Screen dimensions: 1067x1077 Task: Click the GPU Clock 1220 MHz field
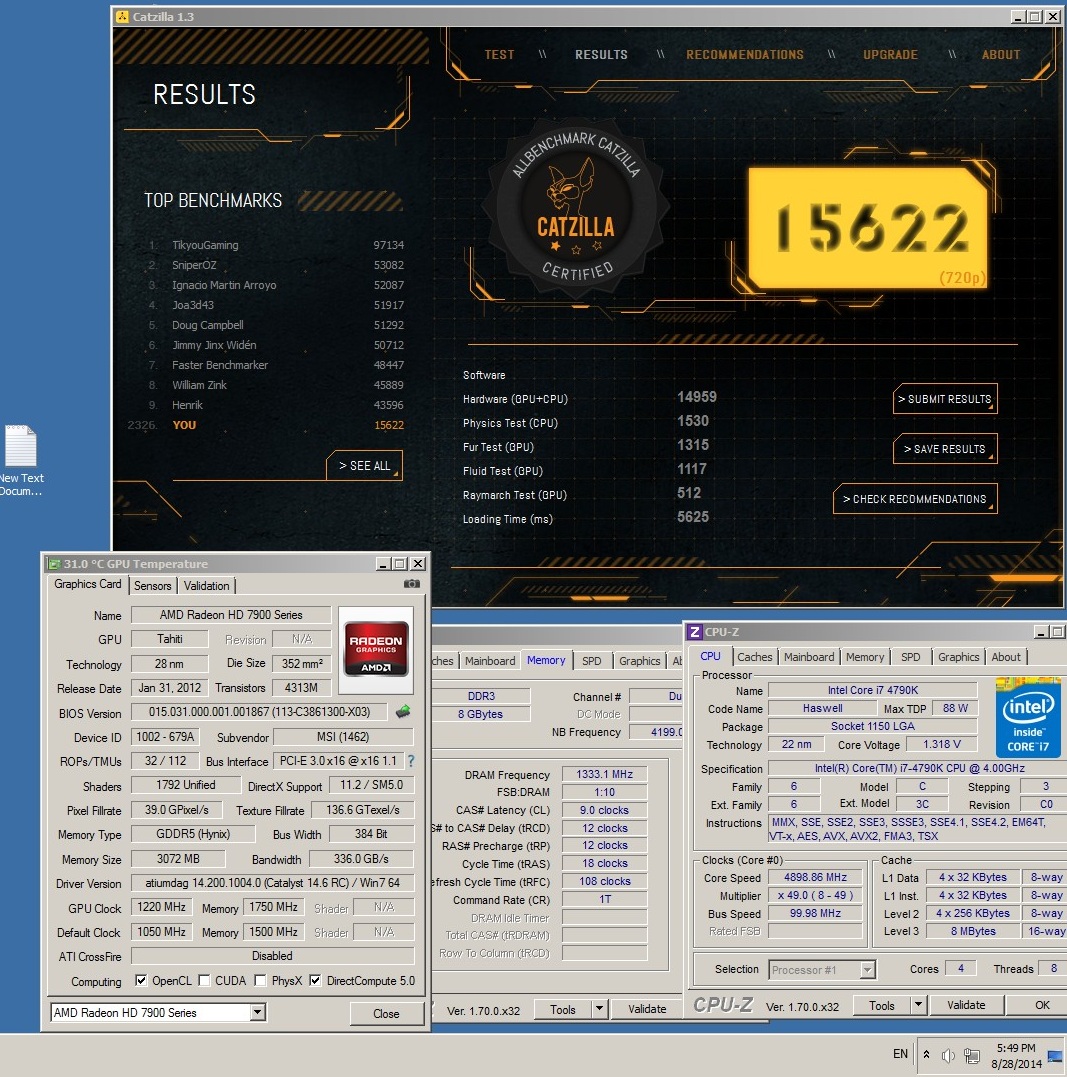(x=161, y=907)
